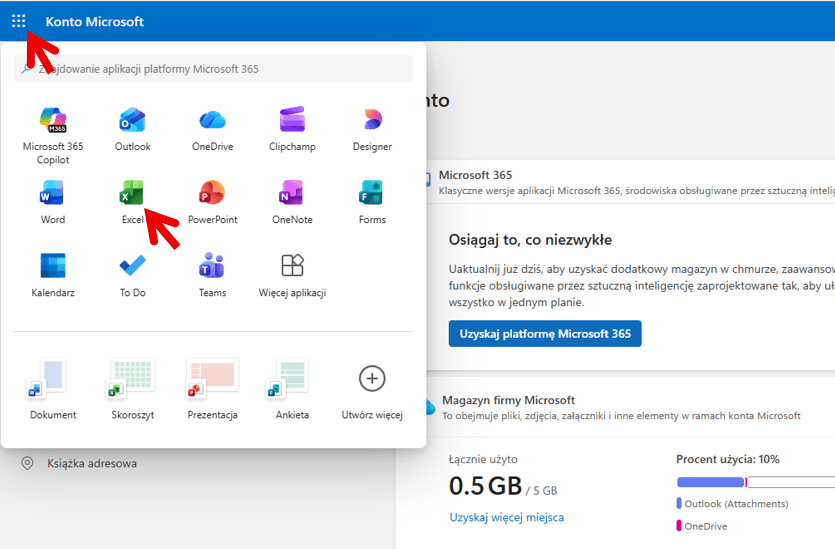Create a new Dokument

[53, 389]
